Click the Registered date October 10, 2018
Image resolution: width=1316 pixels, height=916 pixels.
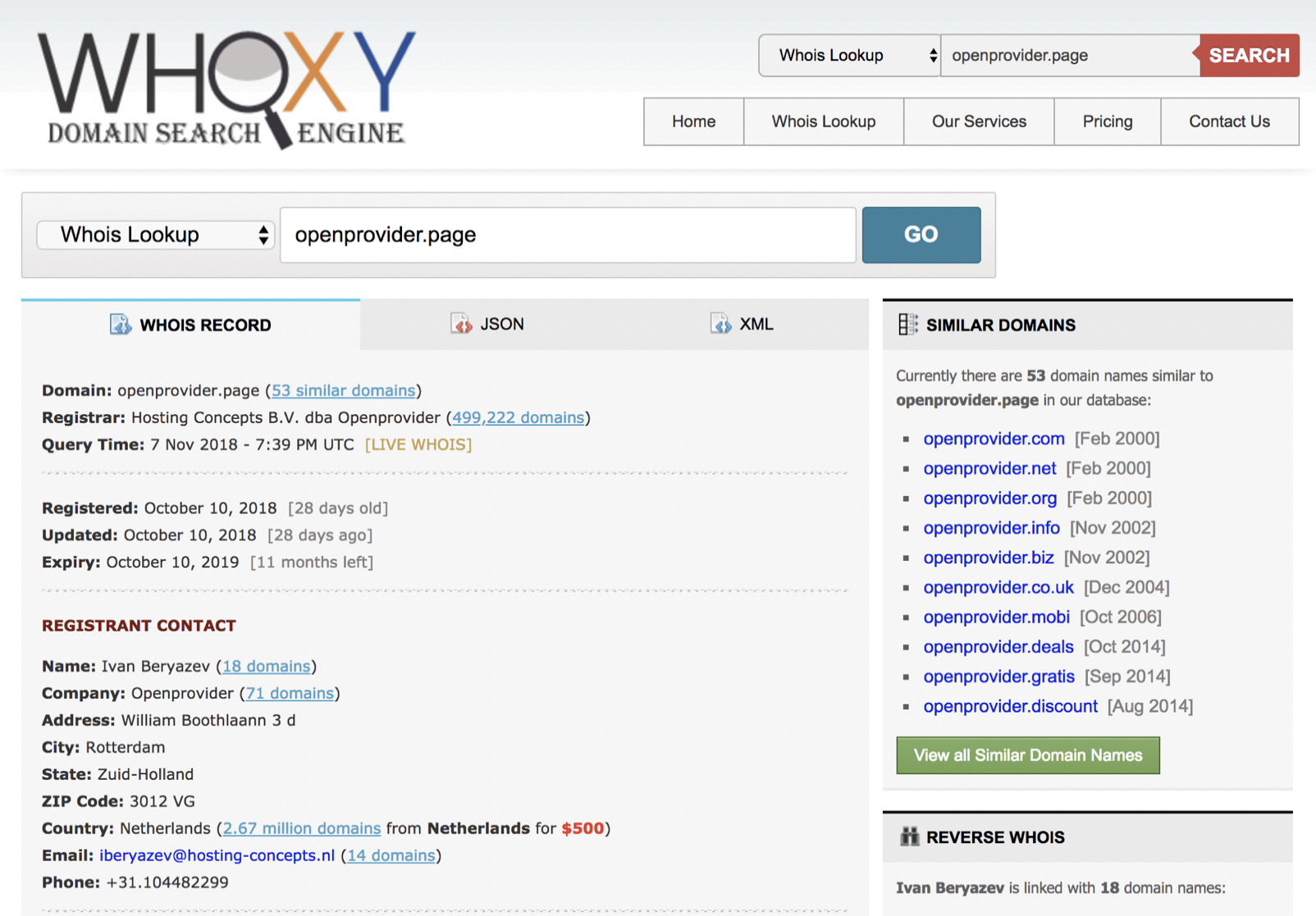click(x=210, y=508)
